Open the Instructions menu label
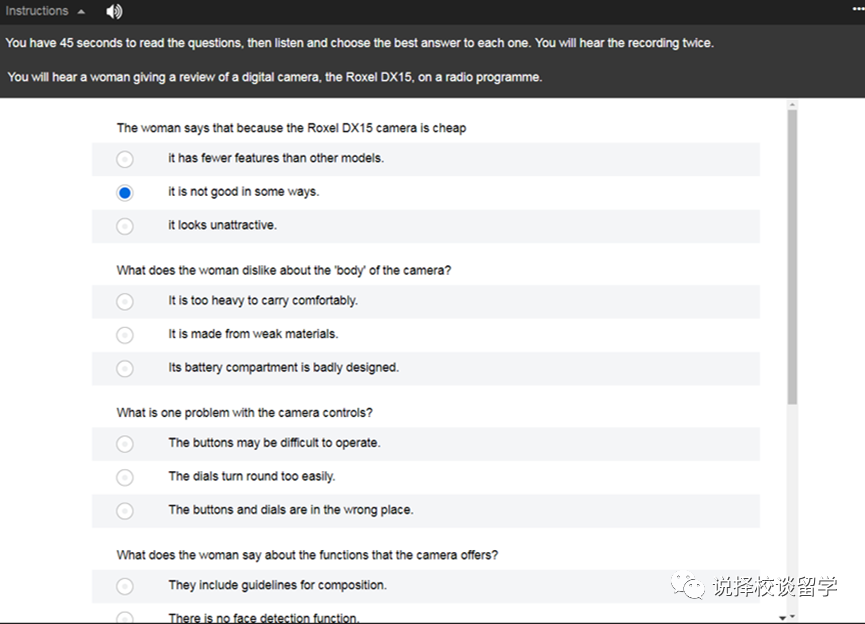 [x=37, y=11]
